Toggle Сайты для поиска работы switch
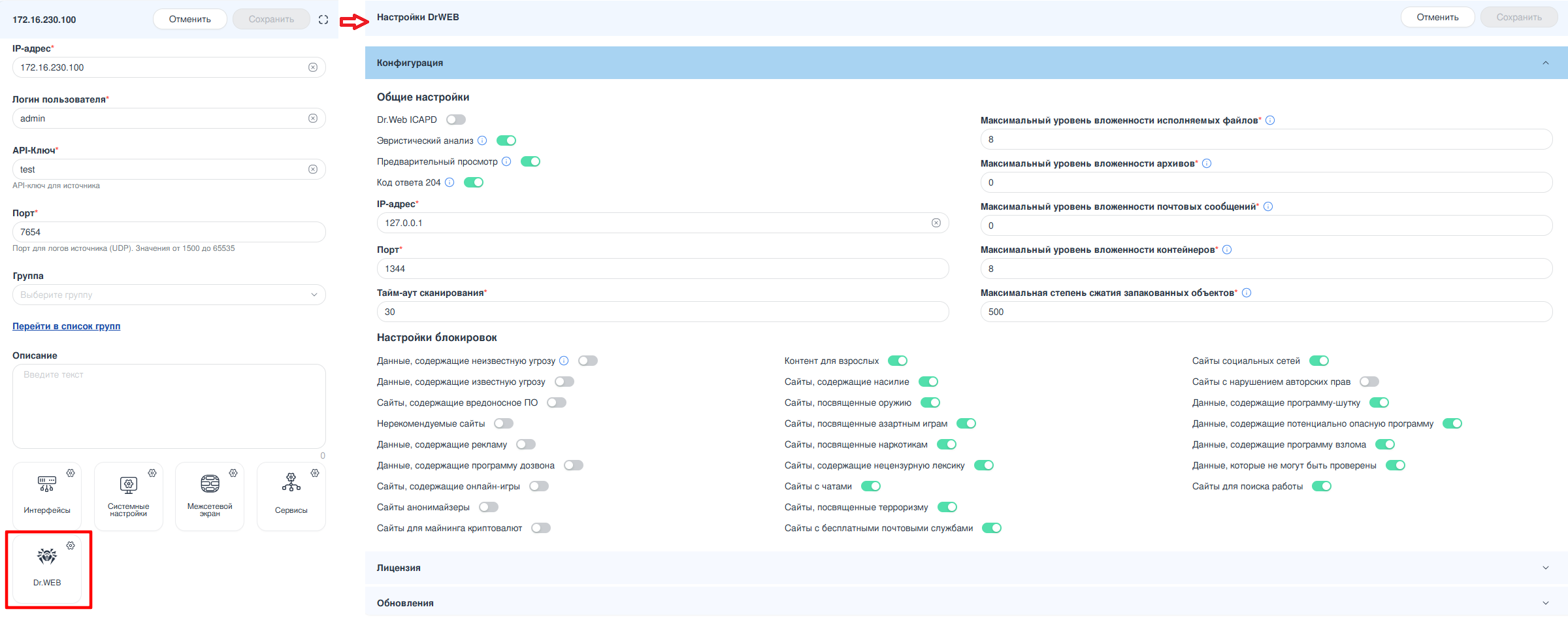The width and height of the screenshot is (1568, 620). [1322, 486]
